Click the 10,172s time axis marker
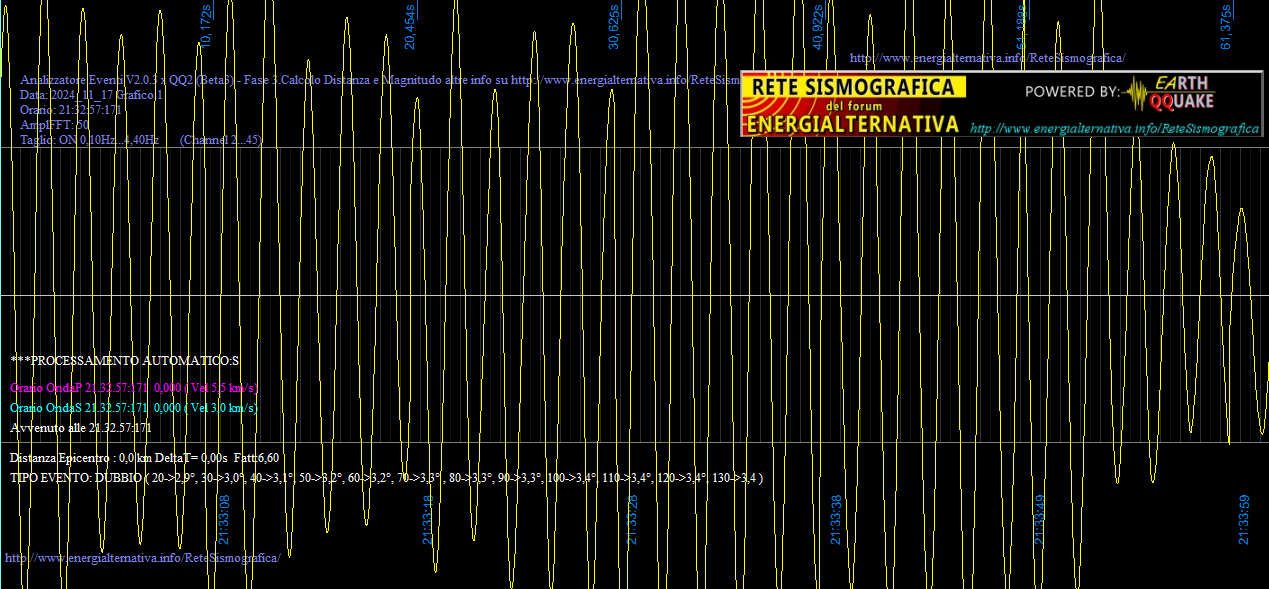 click(206, 26)
